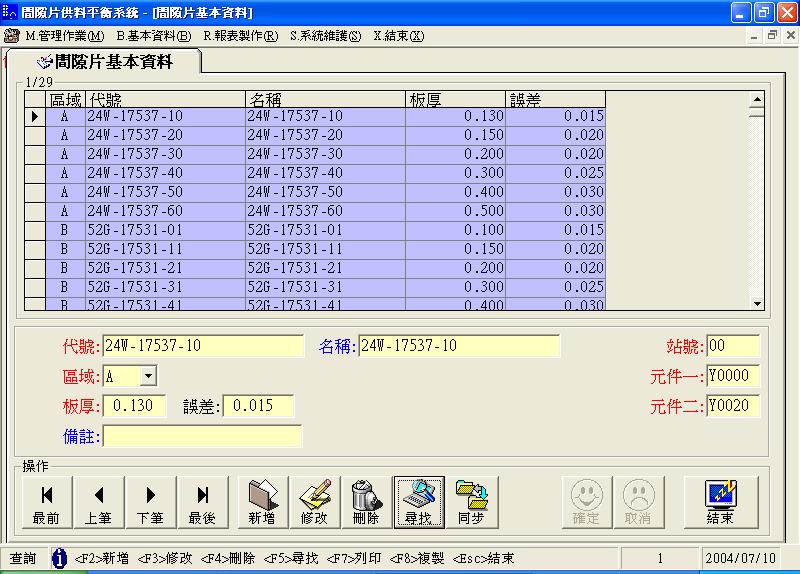This screenshot has height=574, width=800.
Task: Select the 間隙片基本資料 tab
Action: [x=104, y=62]
